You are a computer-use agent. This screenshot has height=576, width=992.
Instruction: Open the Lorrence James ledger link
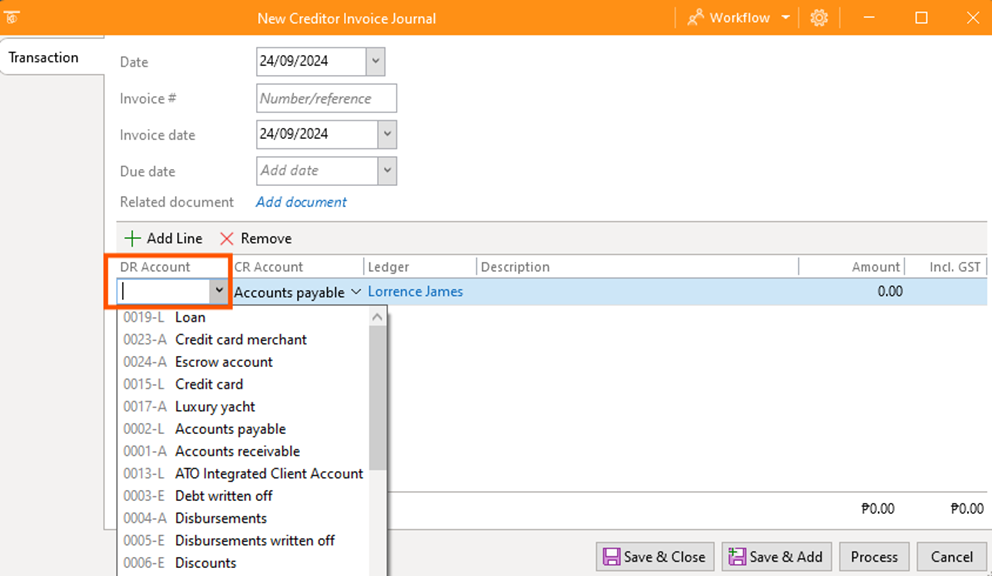[415, 292]
